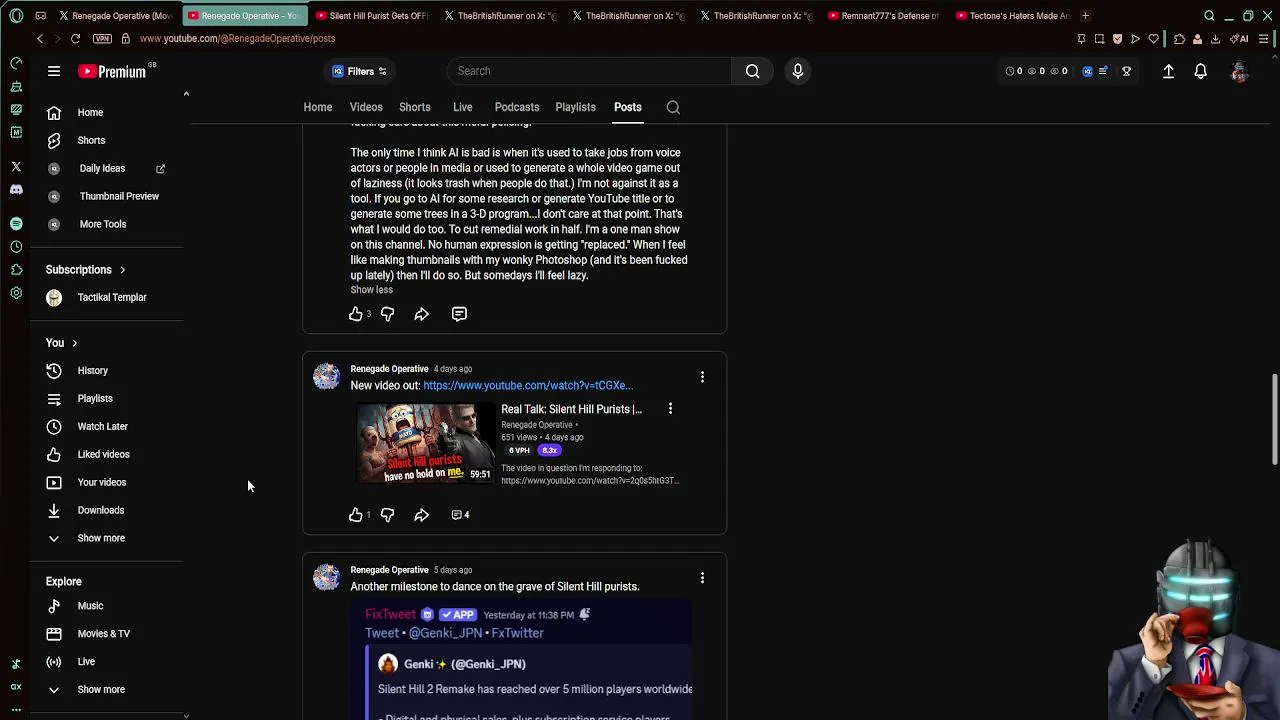1280x720 pixels.
Task: Collapse the AI post with 'Show less'
Action: point(371,290)
